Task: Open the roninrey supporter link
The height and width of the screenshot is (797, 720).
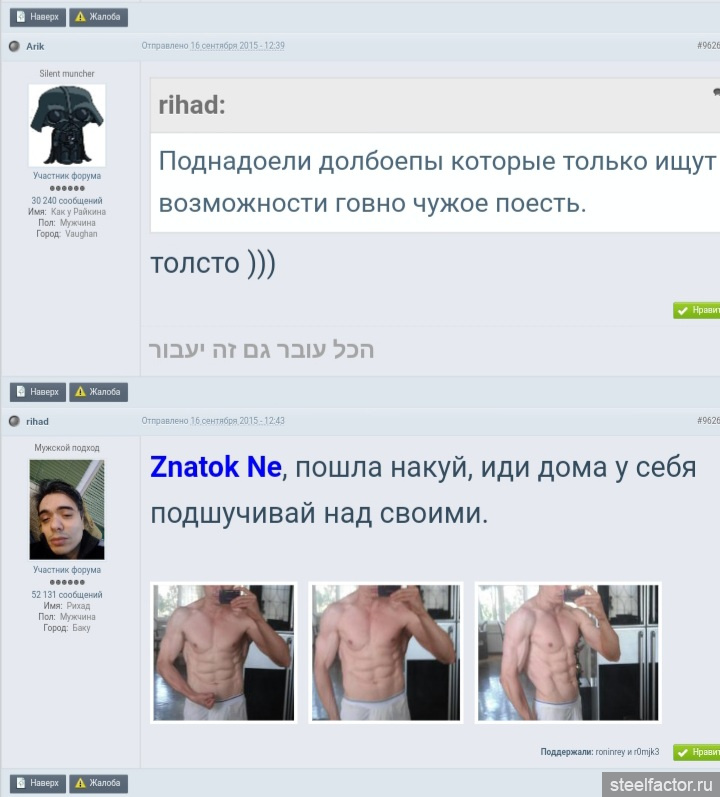Action: point(610,752)
